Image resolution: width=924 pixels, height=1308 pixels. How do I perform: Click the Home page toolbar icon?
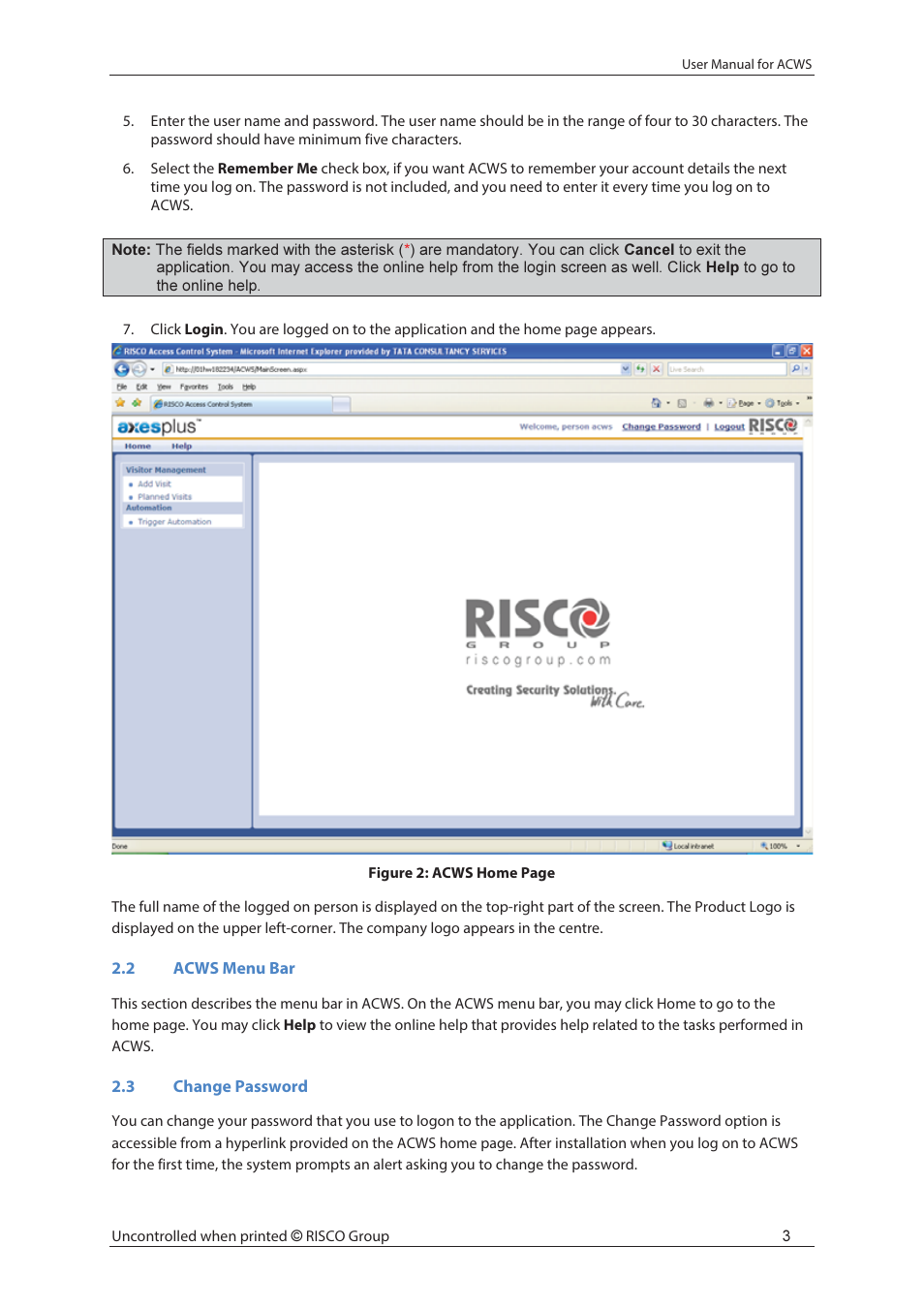(656, 403)
